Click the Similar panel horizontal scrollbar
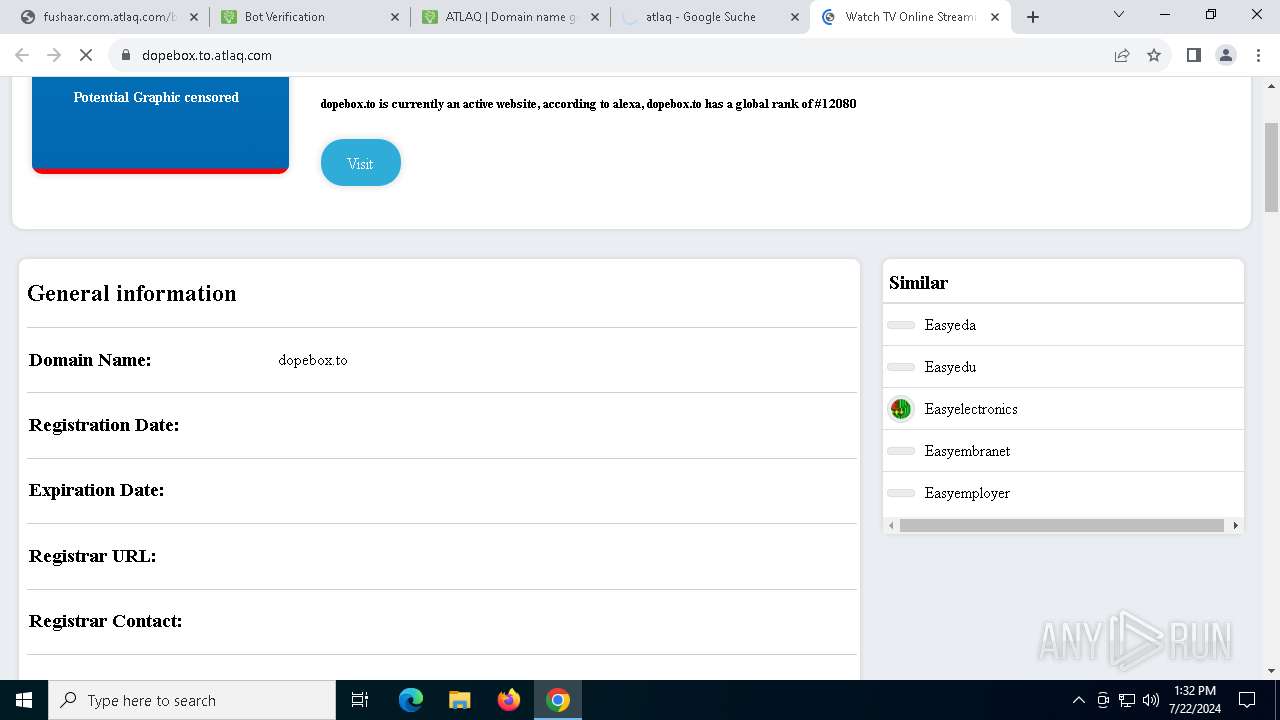Screen dimensions: 1280x720 tap(1061, 525)
